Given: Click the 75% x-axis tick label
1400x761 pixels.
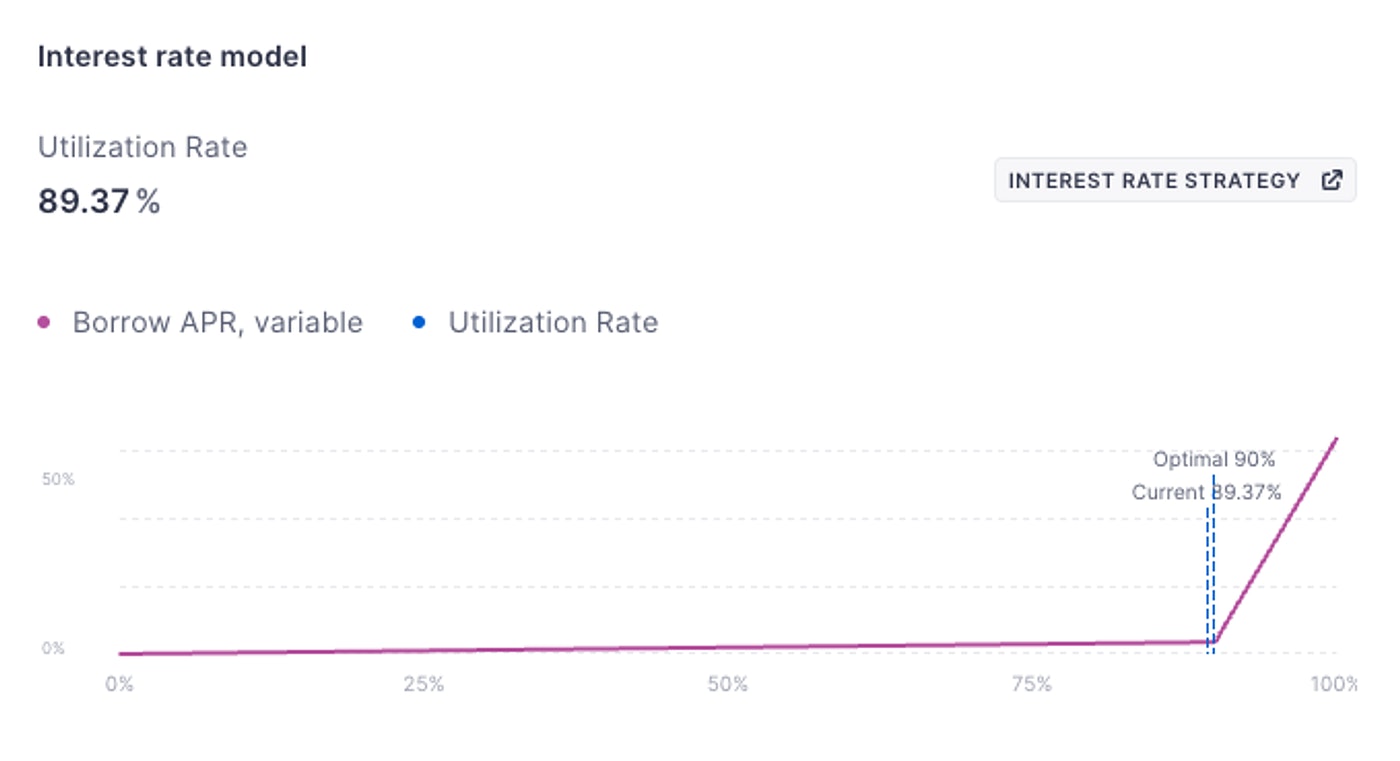Looking at the screenshot, I should 1031,685.
